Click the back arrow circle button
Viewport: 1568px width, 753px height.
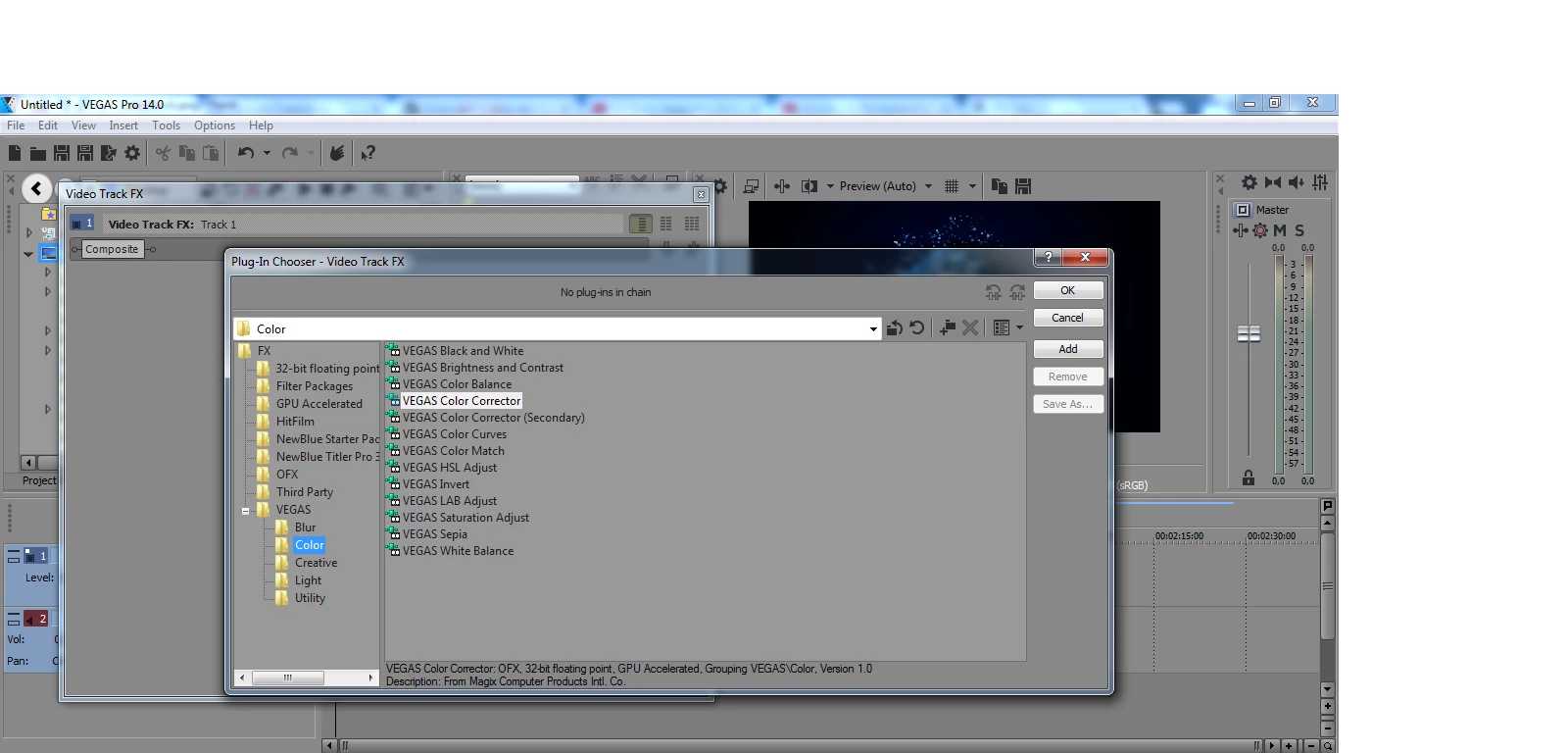[x=36, y=188]
